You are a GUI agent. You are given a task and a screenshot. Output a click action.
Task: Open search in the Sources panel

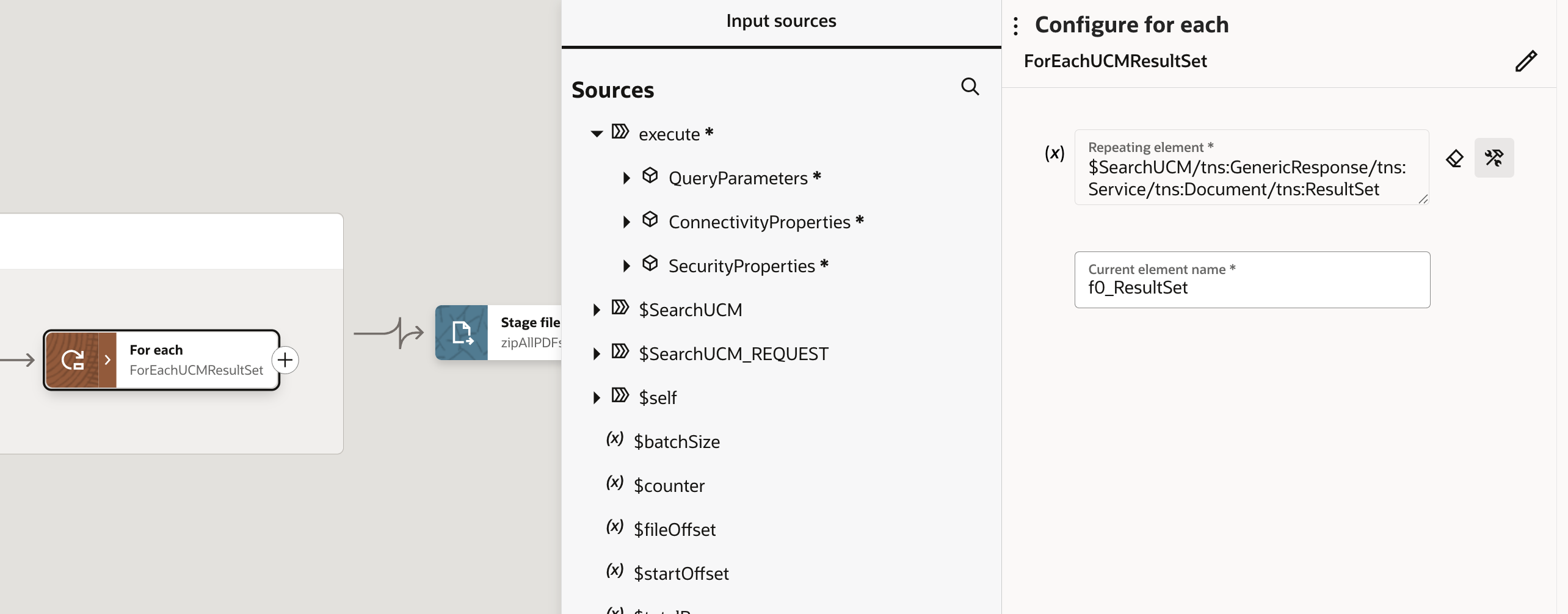(970, 87)
